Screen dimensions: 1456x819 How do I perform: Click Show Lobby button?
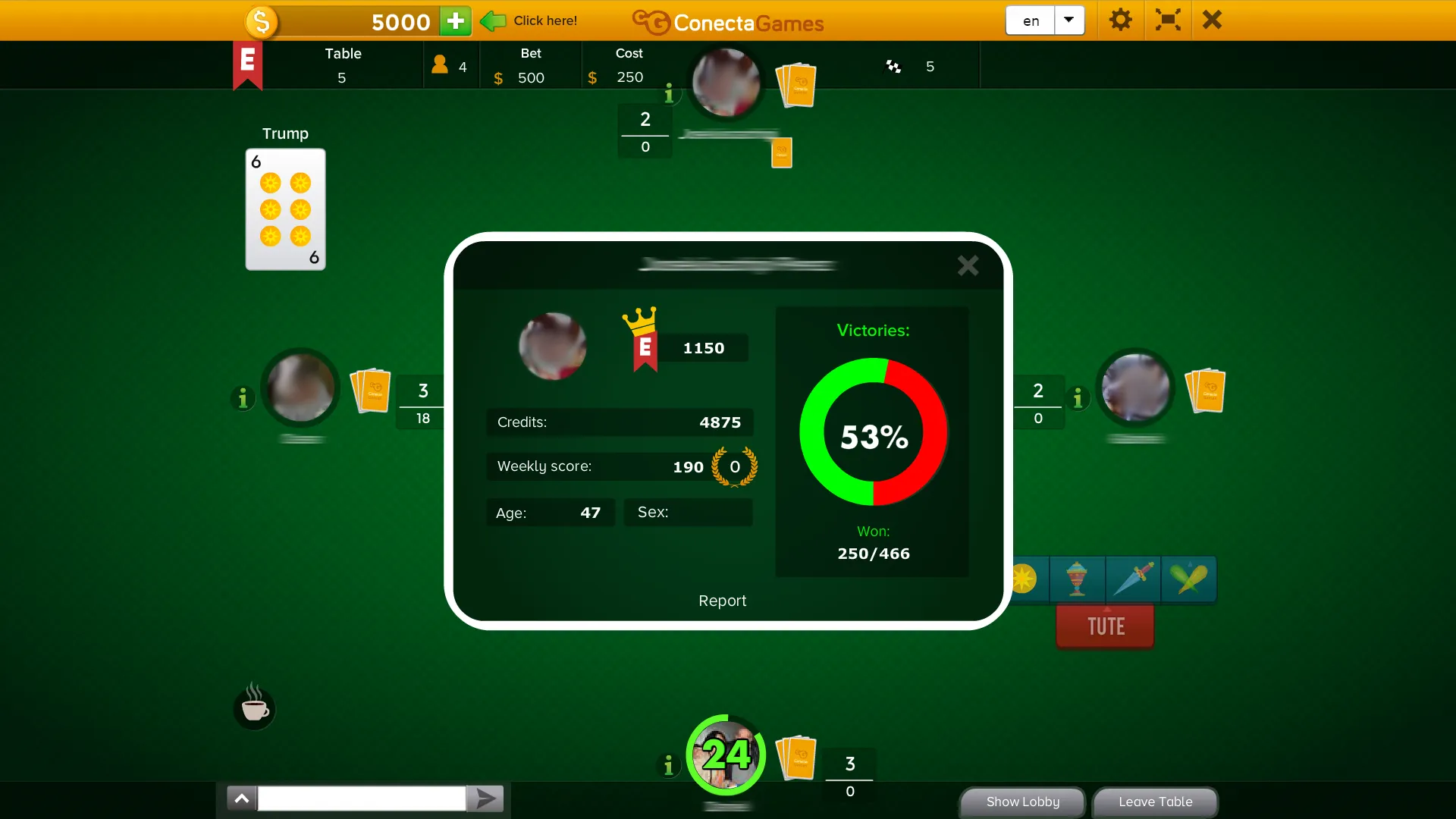(1022, 801)
